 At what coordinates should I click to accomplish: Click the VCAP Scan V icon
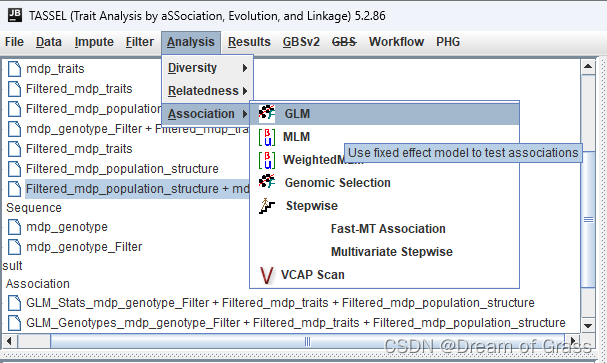[267, 275]
